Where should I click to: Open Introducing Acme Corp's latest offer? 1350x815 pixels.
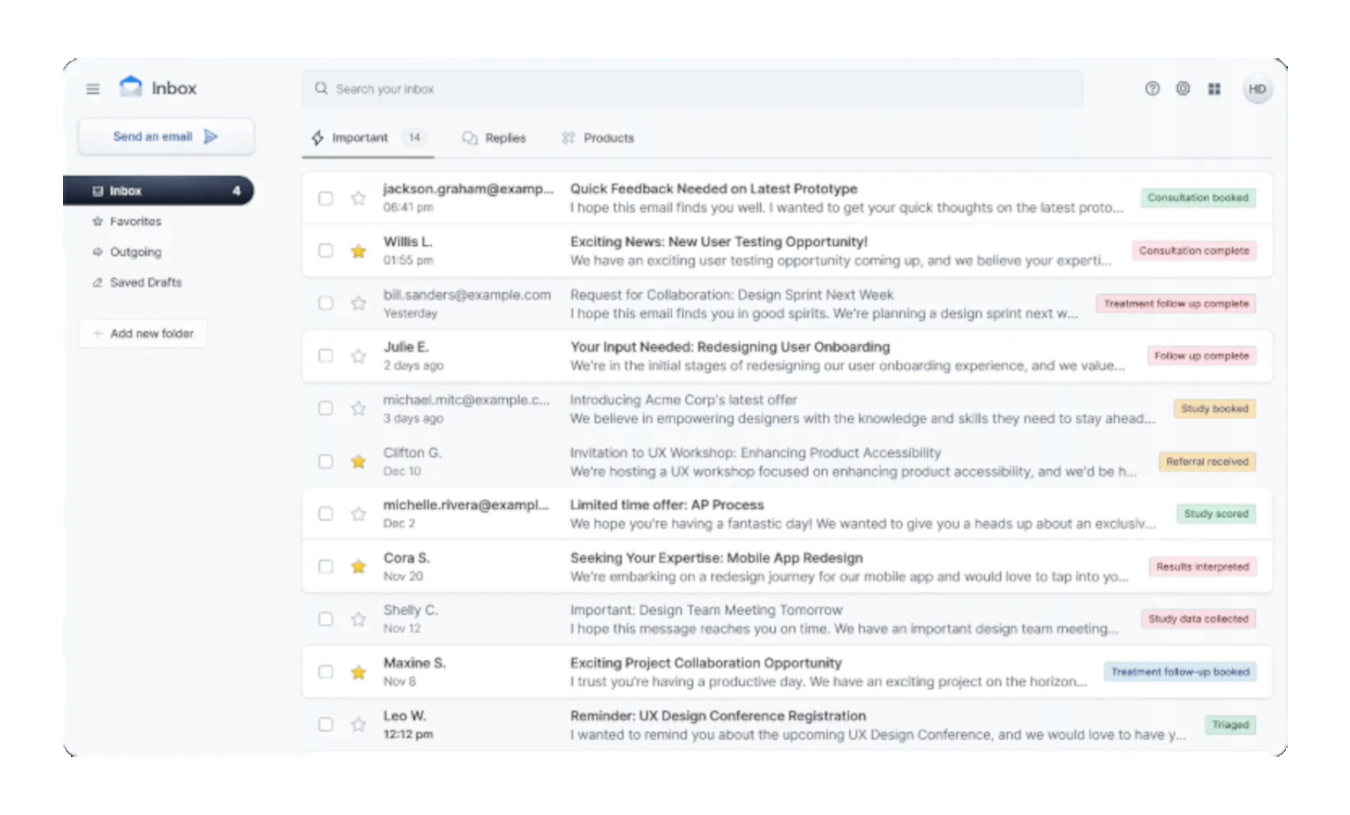(684, 400)
